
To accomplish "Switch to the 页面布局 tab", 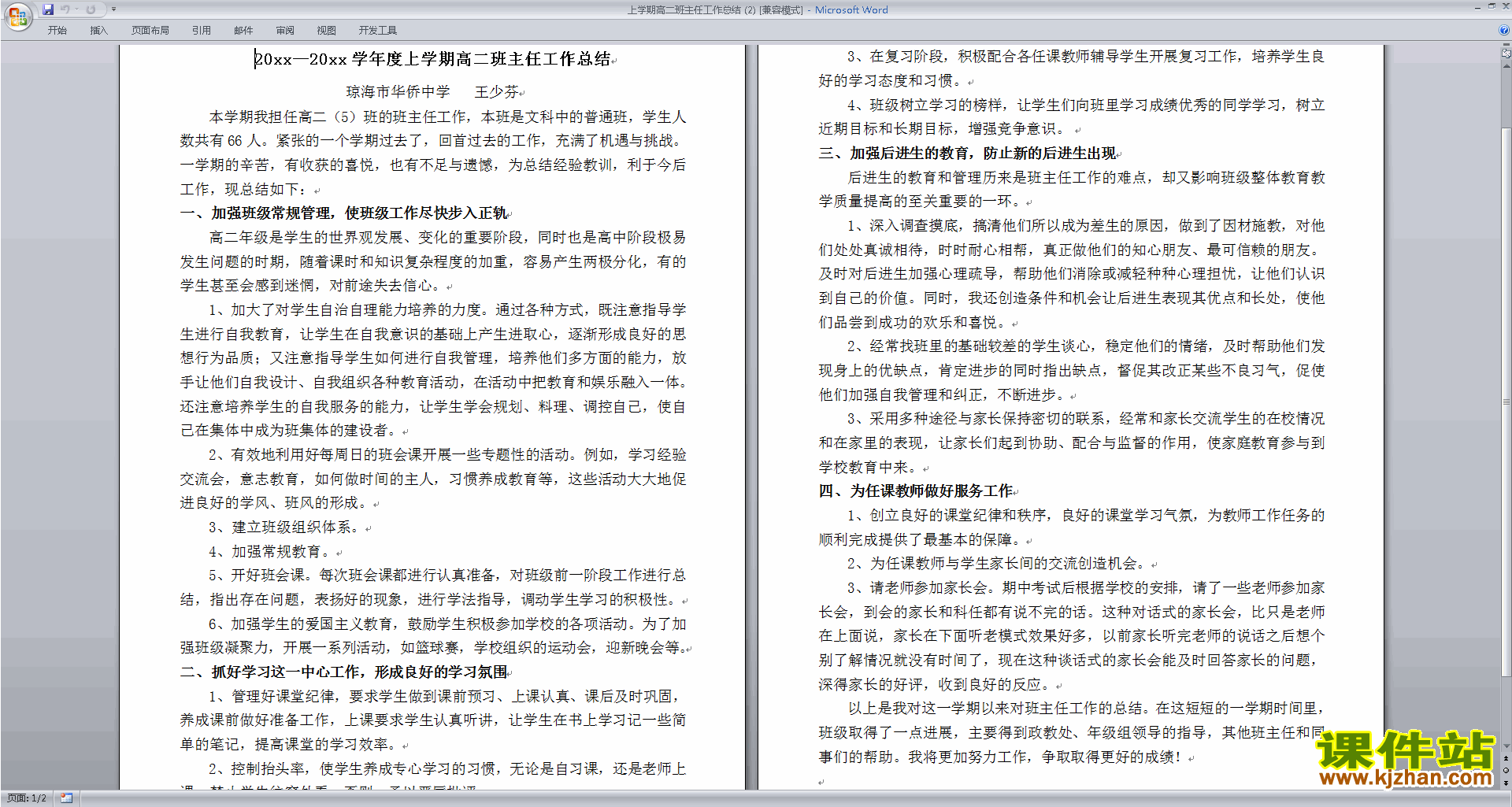I will coord(150,31).
